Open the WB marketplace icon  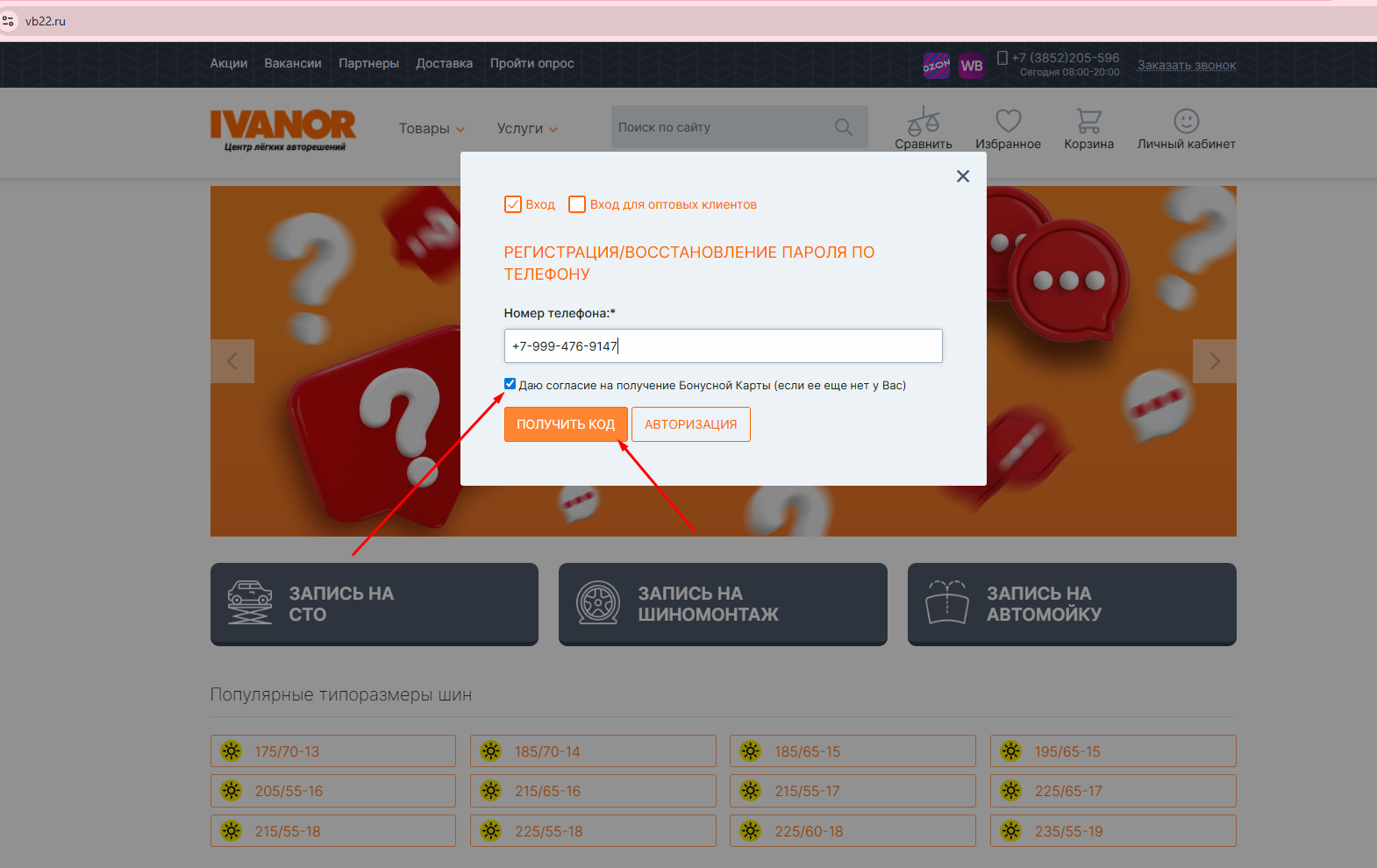pos(971,66)
